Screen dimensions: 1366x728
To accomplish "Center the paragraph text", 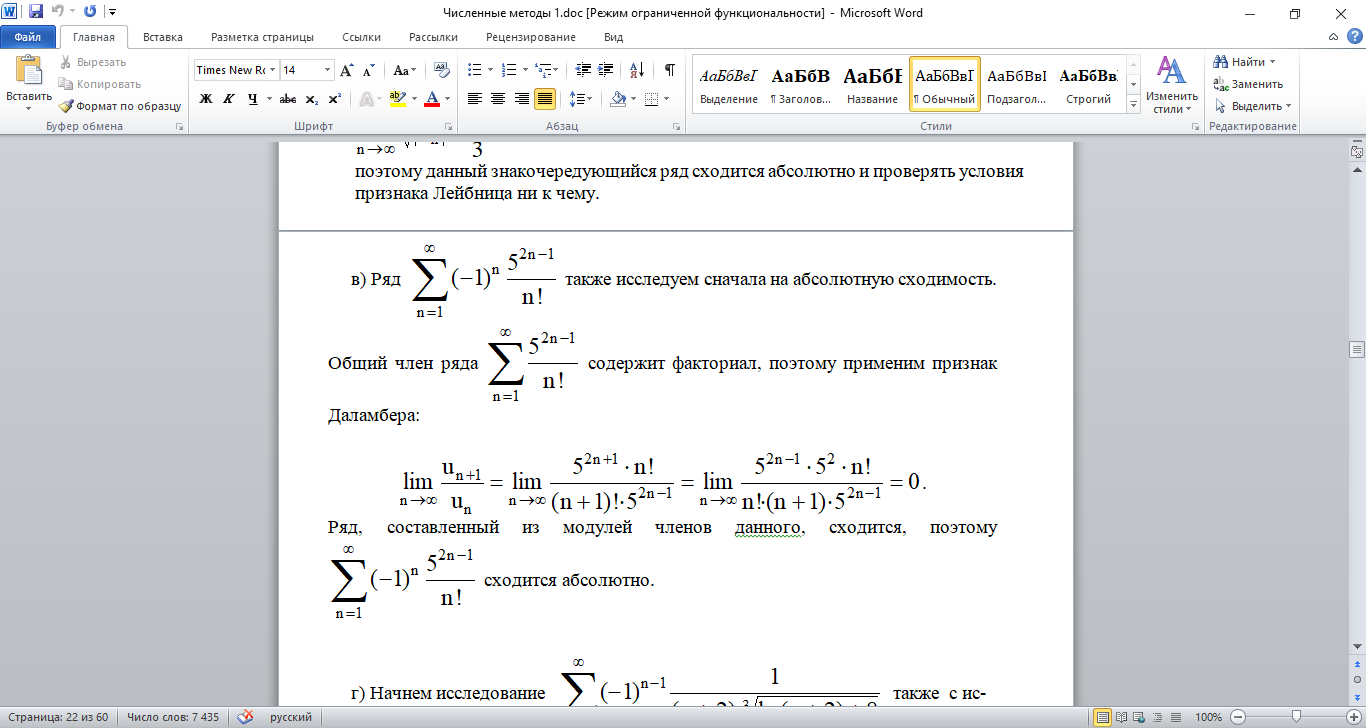I will pyautogui.click(x=498, y=99).
